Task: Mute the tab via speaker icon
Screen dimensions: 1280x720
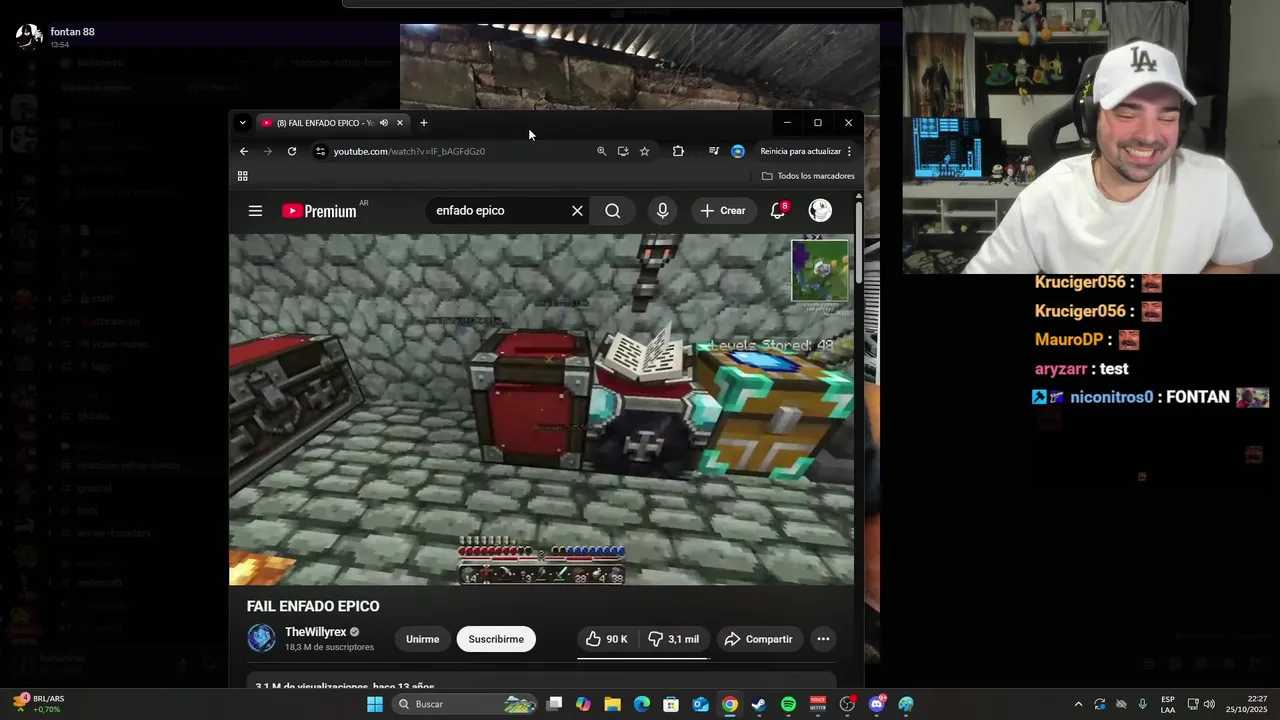Action: click(x=384, y=123)
